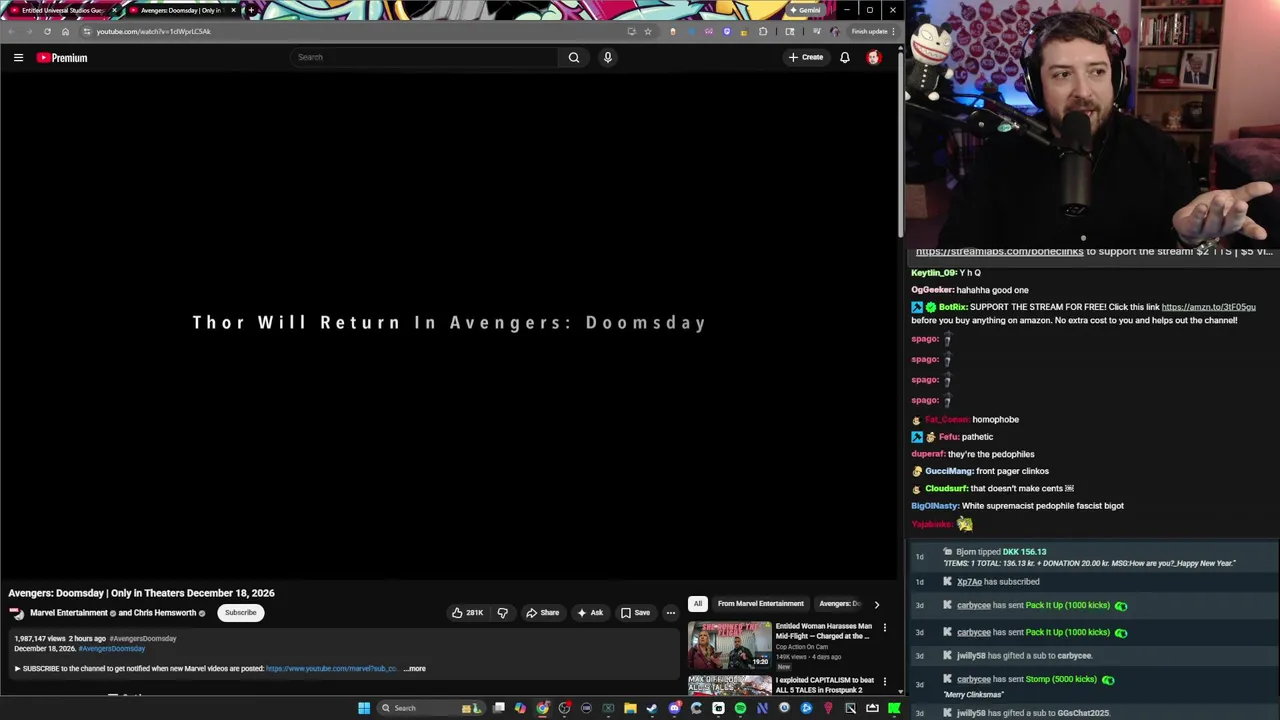Open Marvel Entertainment channel avatar
This screenshot has height=720, width=1280.
coord(17,613)
